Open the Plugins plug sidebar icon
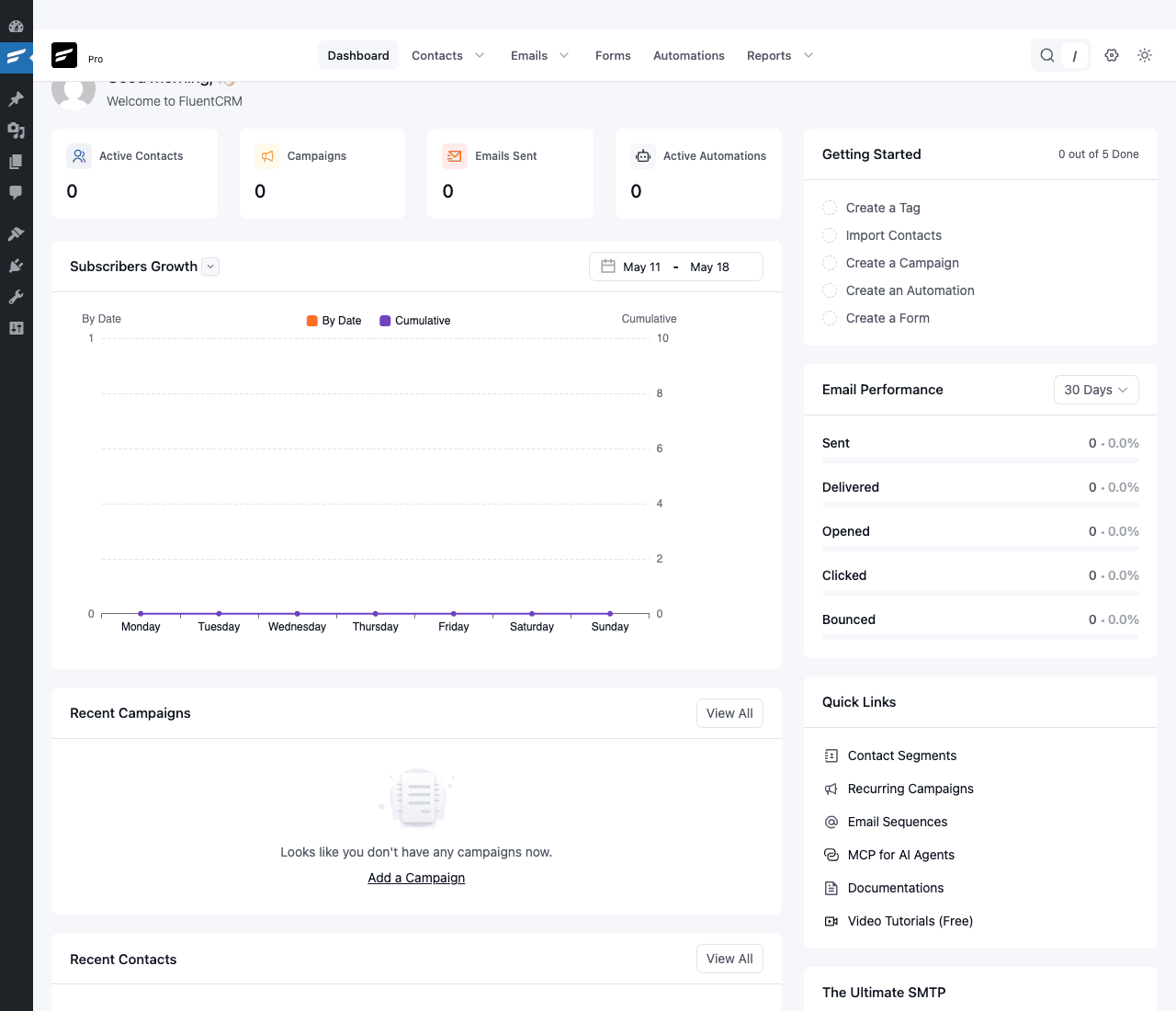Viewport: 1176px width, 1011px height. (16, 266)
